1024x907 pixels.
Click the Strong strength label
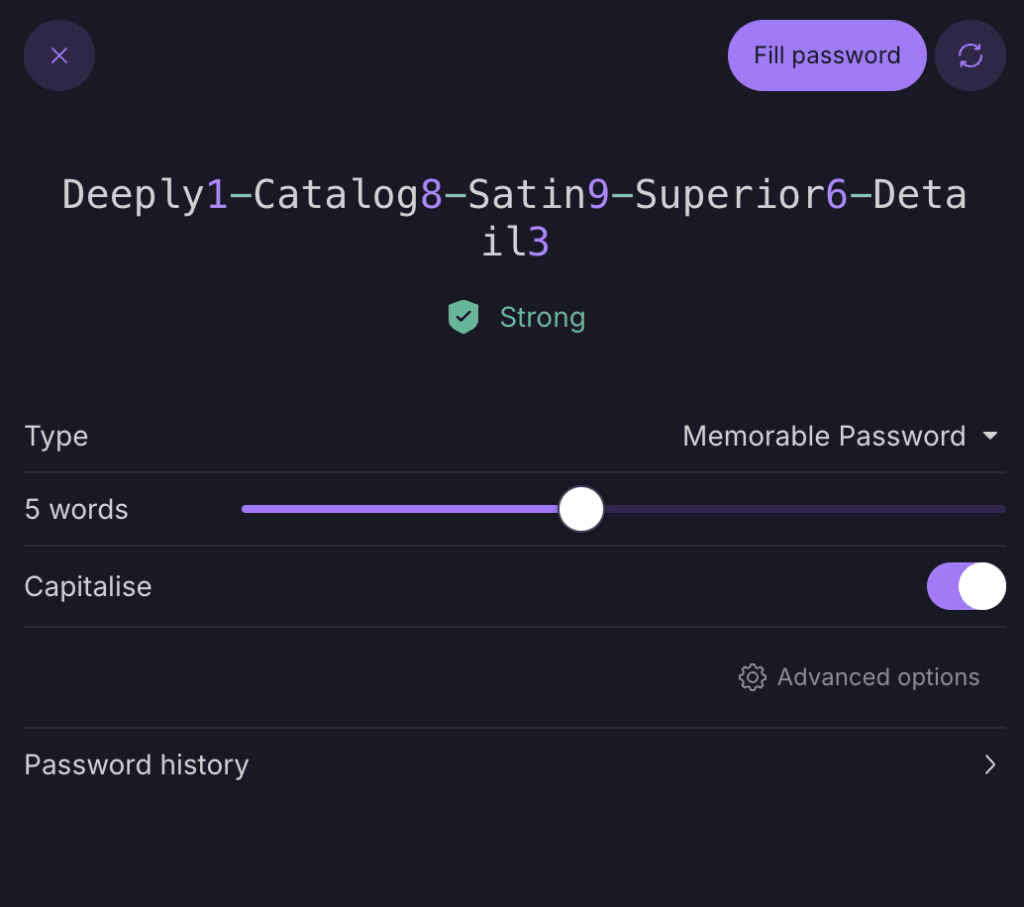tap(542, 318)
